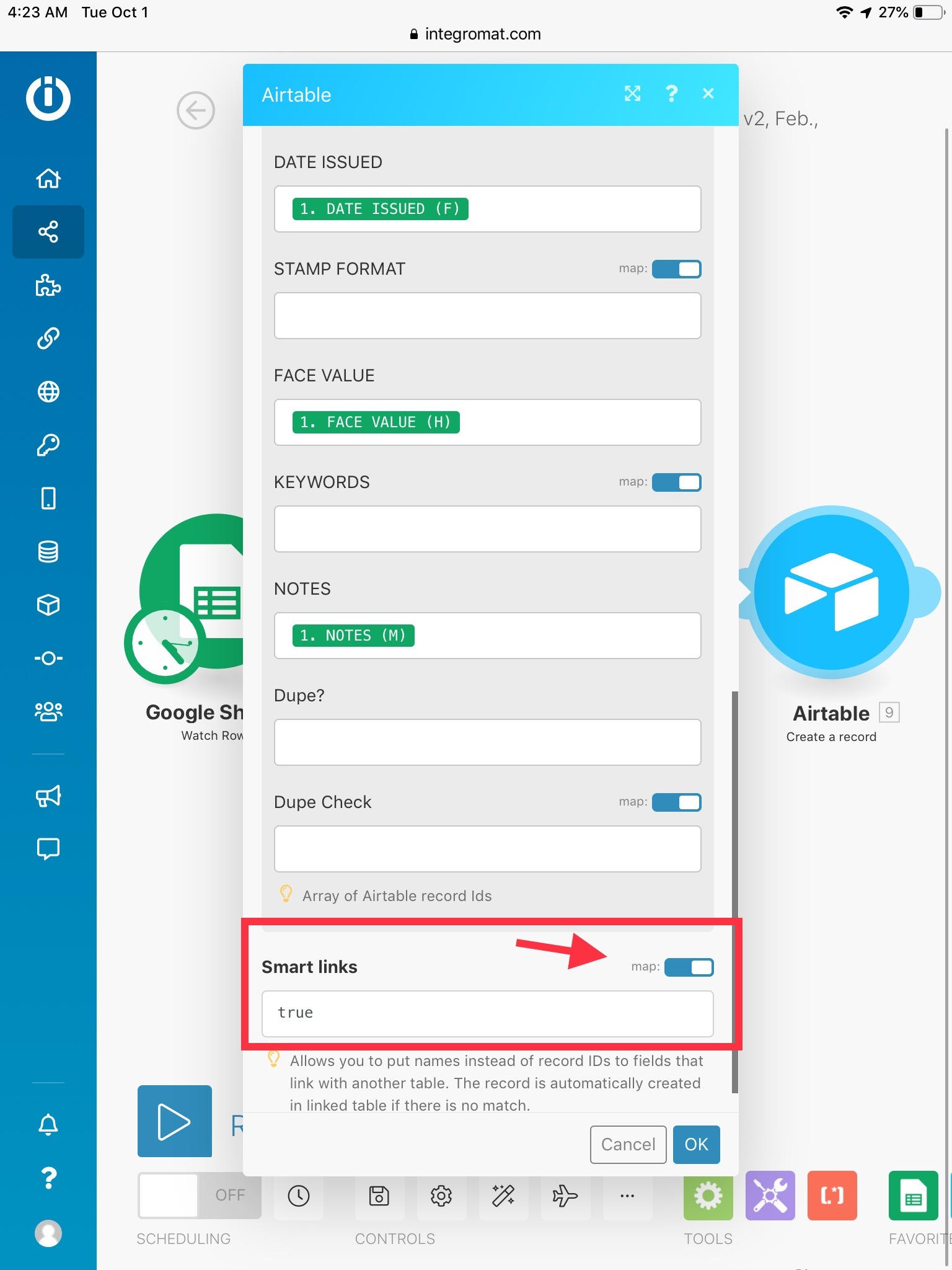952x1270 pixels.
Task: Open green Flow control tools gear
Action: 708,1196
